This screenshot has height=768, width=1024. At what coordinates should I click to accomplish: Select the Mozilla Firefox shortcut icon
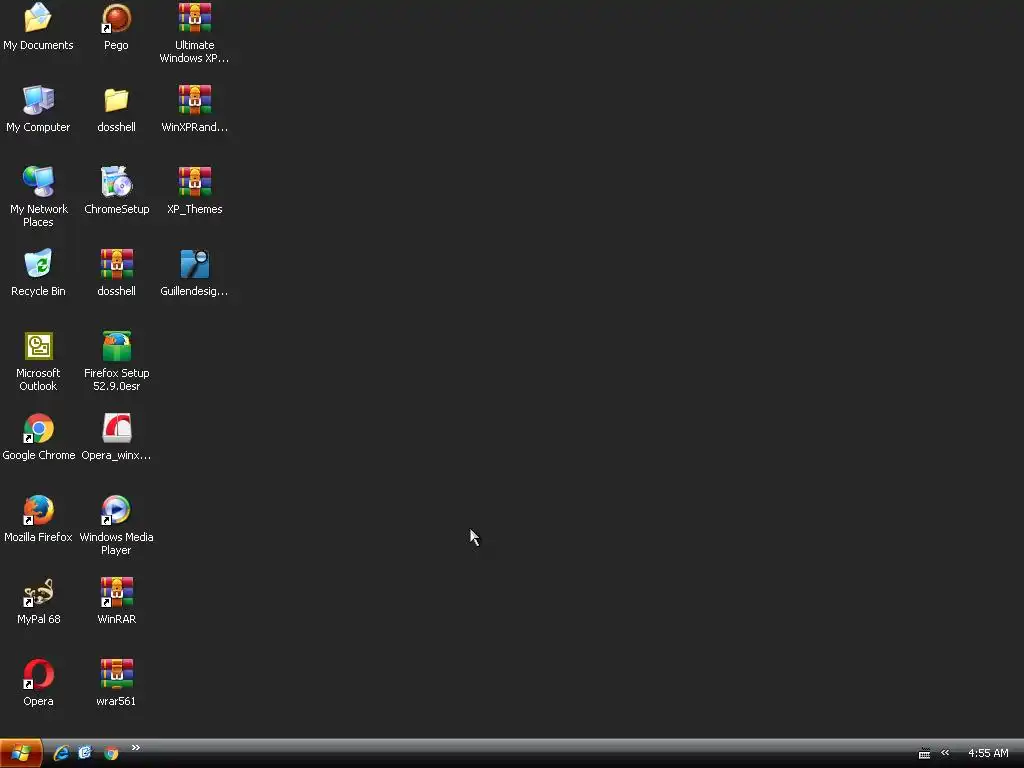pyautogui.click(x=38, y=510)
